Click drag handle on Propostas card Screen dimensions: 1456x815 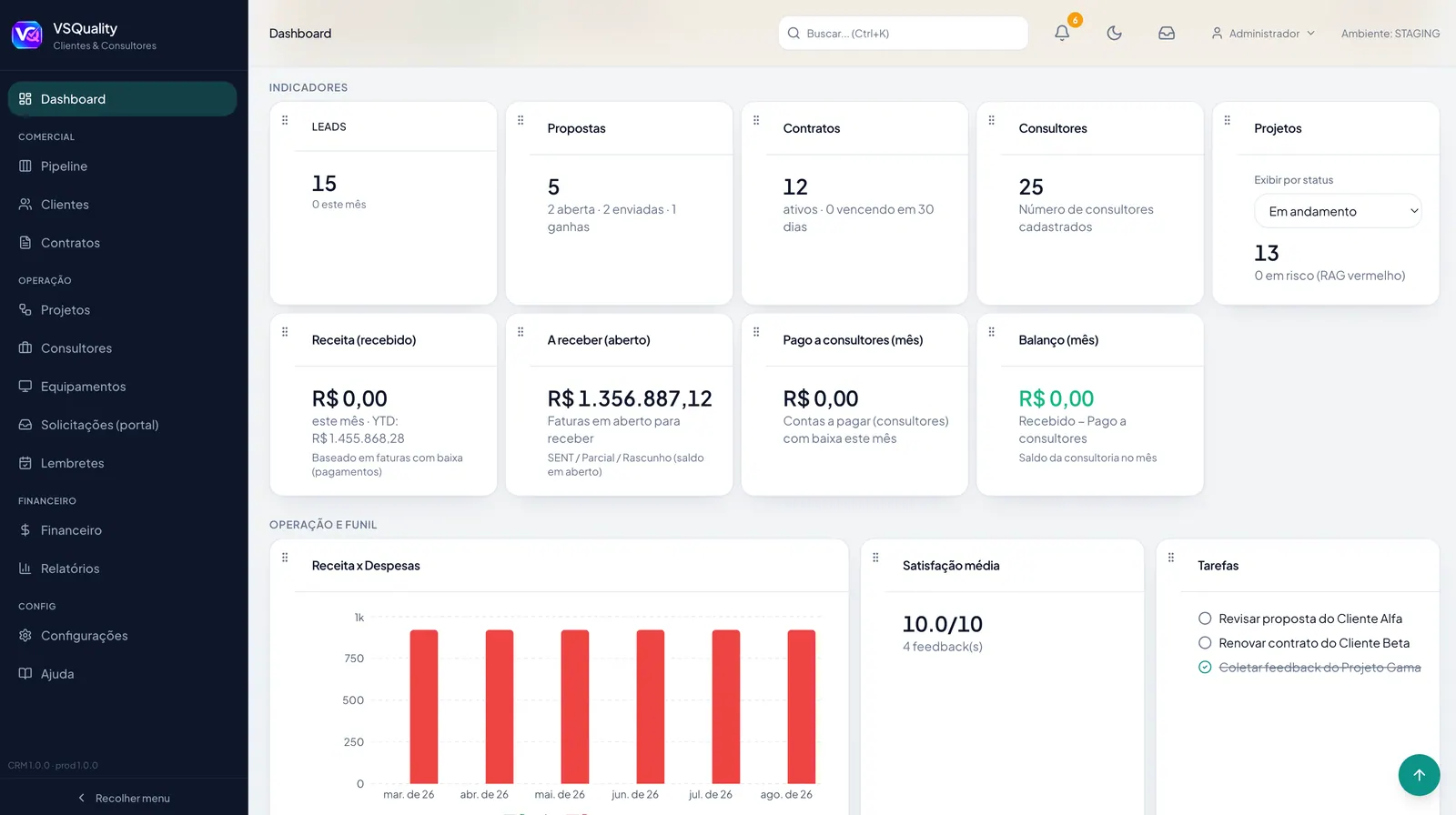(521, 120)
